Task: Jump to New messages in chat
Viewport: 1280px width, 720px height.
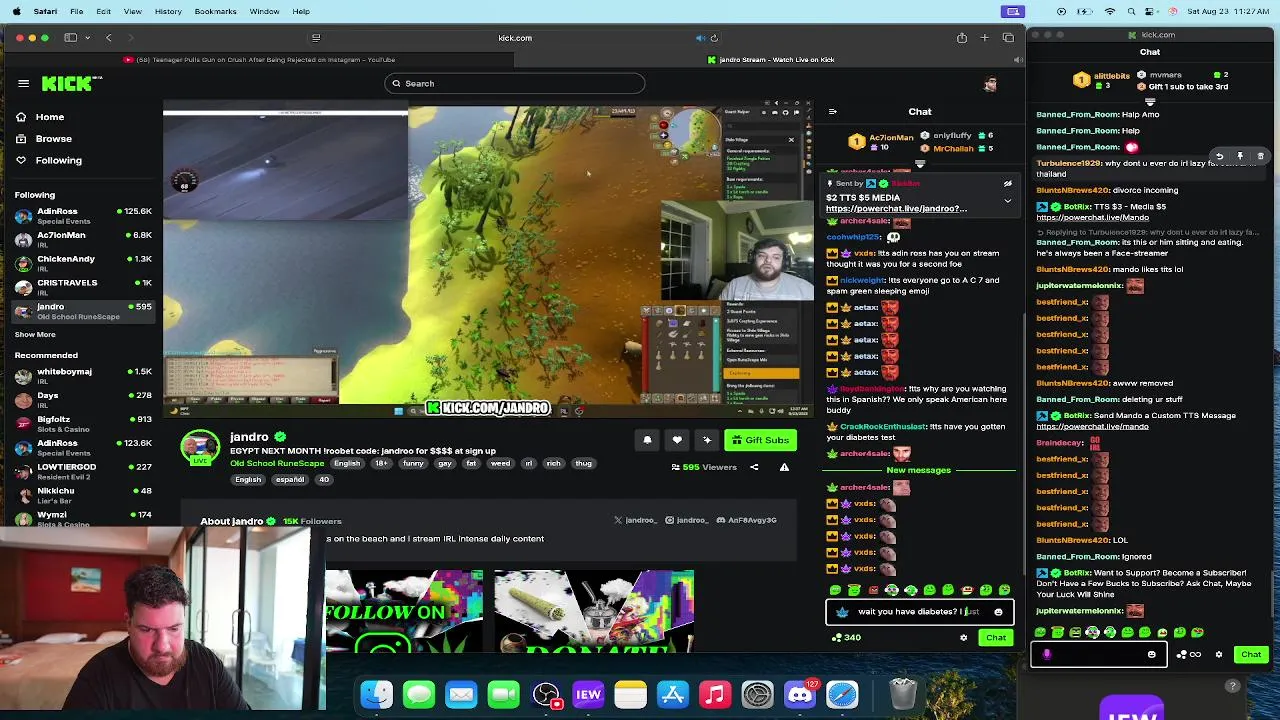Action: (x=918, y=470)
